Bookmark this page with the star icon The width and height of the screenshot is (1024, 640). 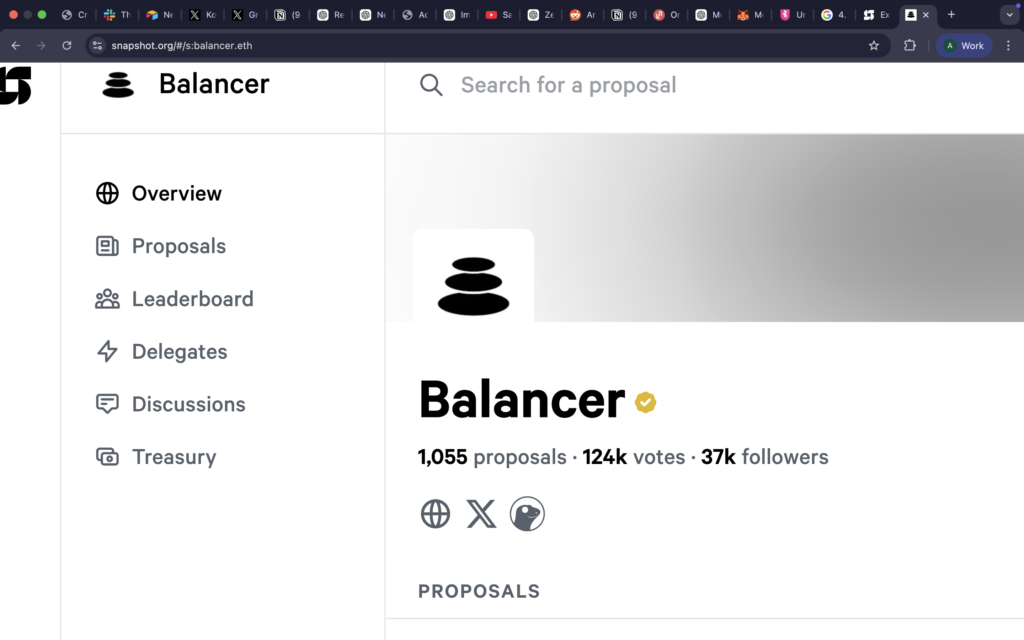[x=874, y=45]
